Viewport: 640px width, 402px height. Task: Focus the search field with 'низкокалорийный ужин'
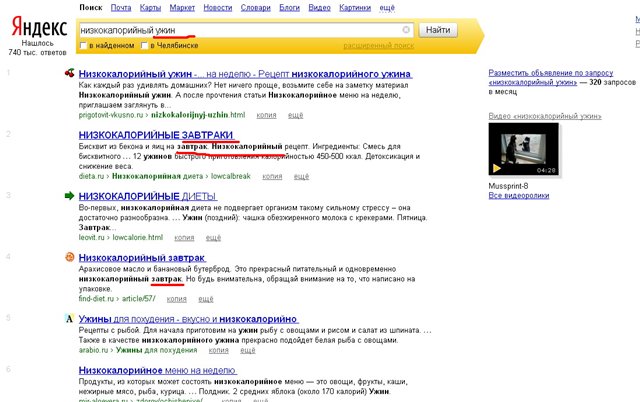point(246,30)
